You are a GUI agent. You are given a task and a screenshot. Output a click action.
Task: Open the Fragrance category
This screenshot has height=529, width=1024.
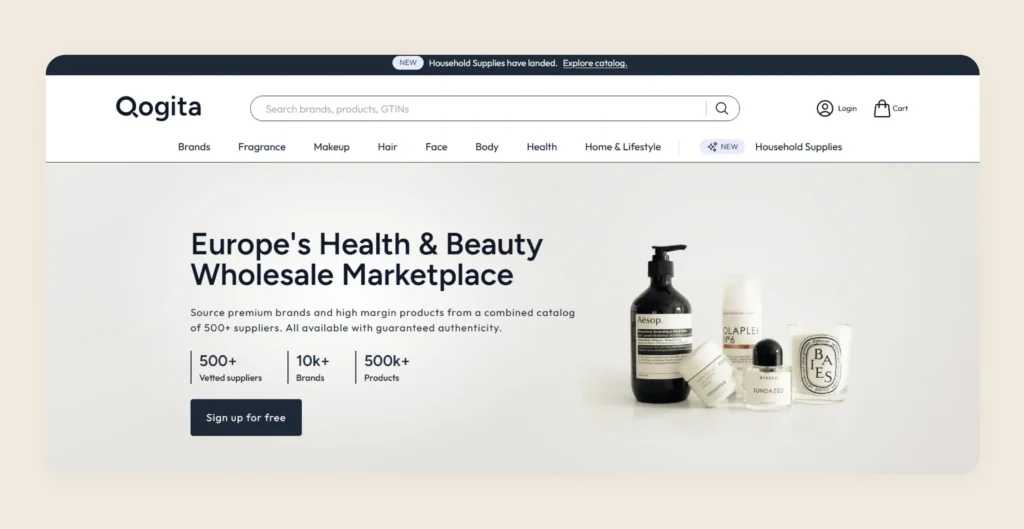click(262, 147)
